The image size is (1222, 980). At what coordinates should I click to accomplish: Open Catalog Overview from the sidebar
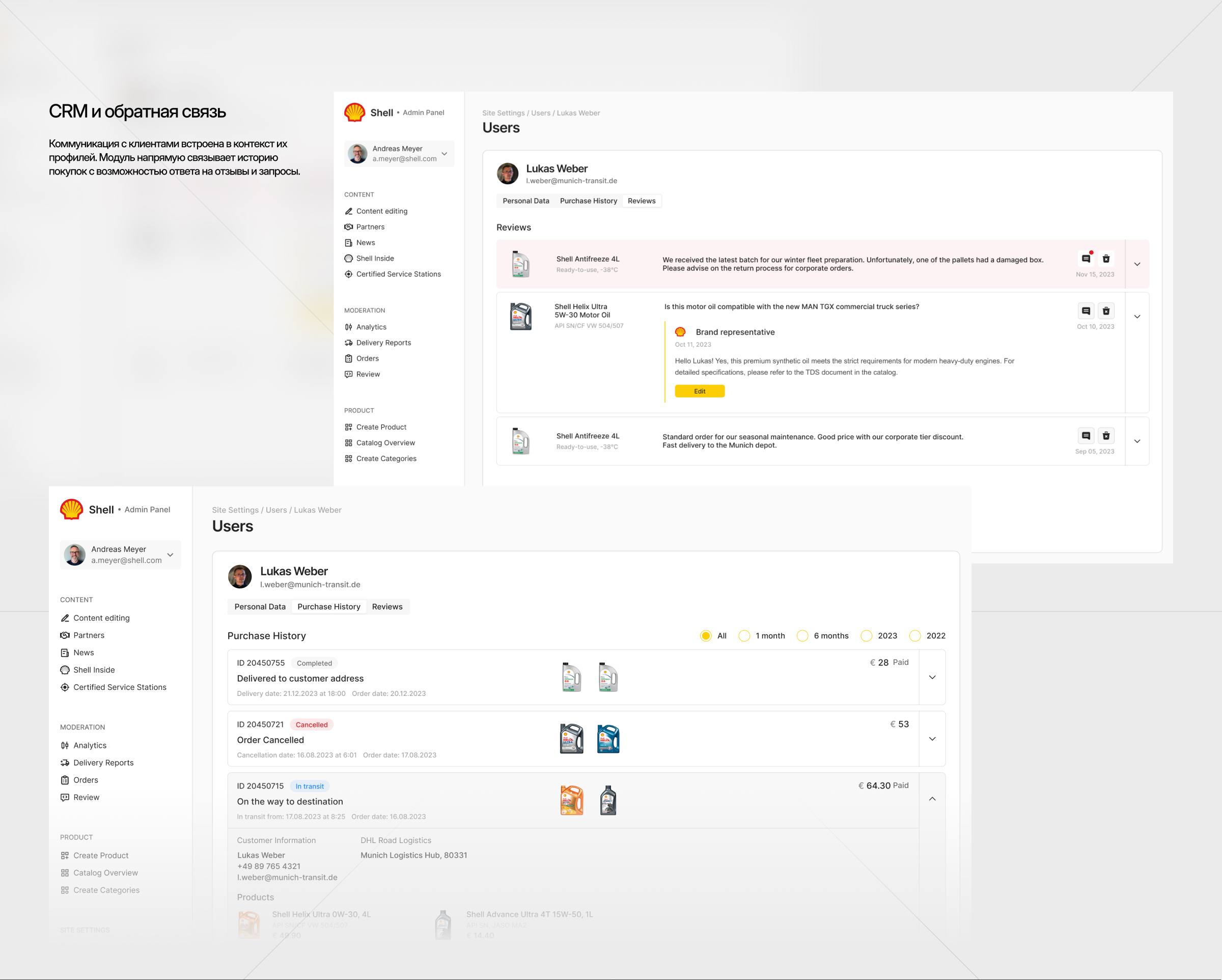(x=385, y=443)
